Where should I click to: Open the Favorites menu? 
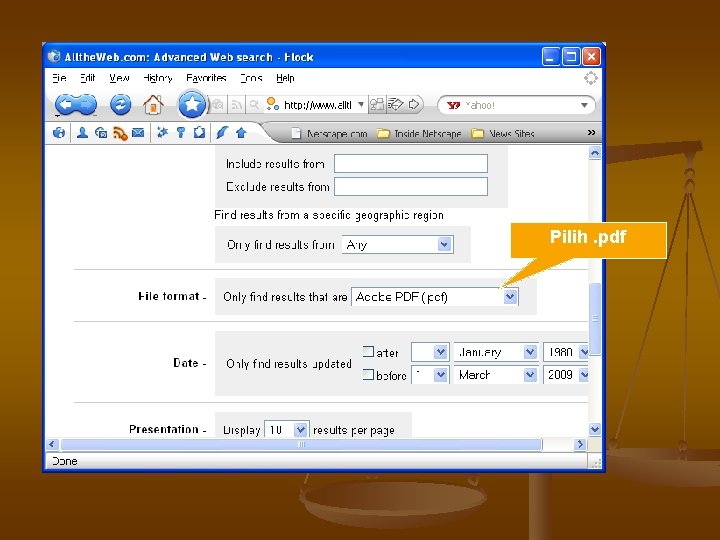[x=206, y=78]
